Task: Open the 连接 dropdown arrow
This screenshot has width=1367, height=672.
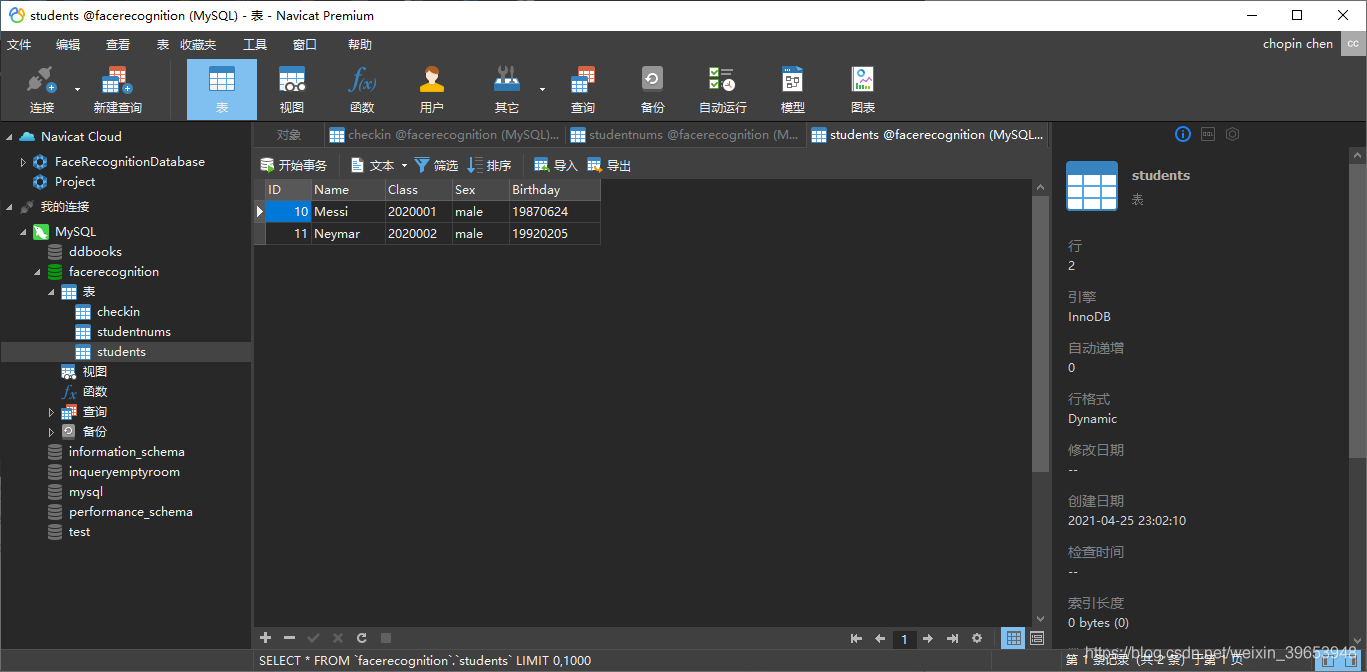Action: pos(77,90)
